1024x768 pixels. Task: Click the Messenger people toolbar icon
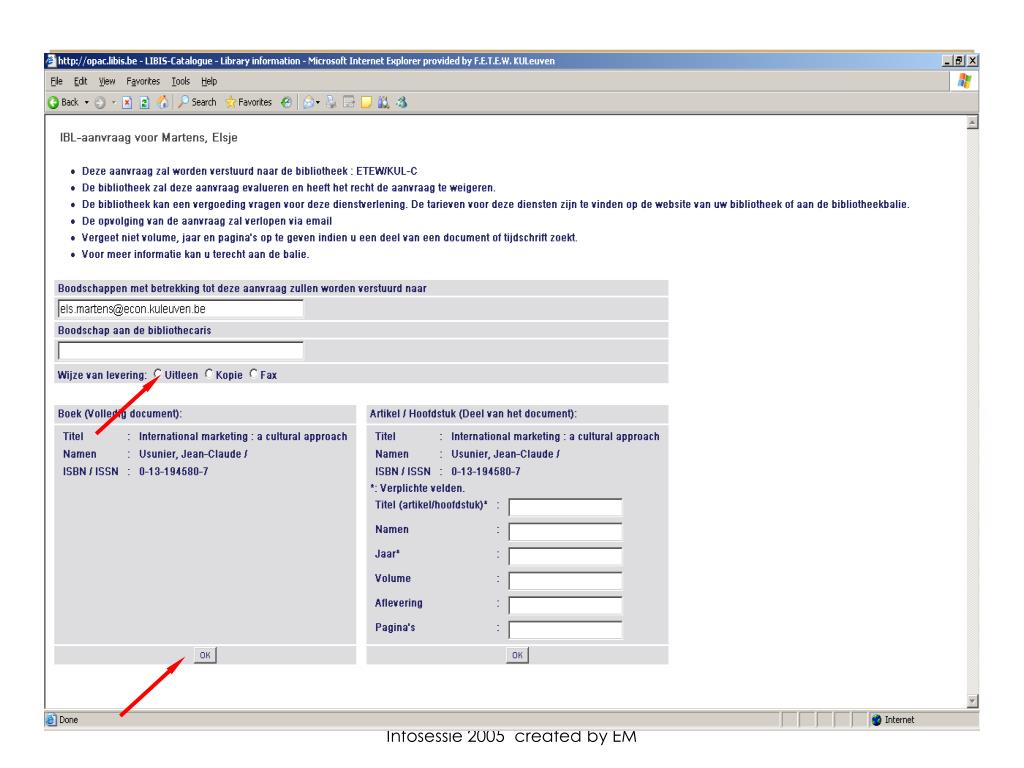(401, 103)
